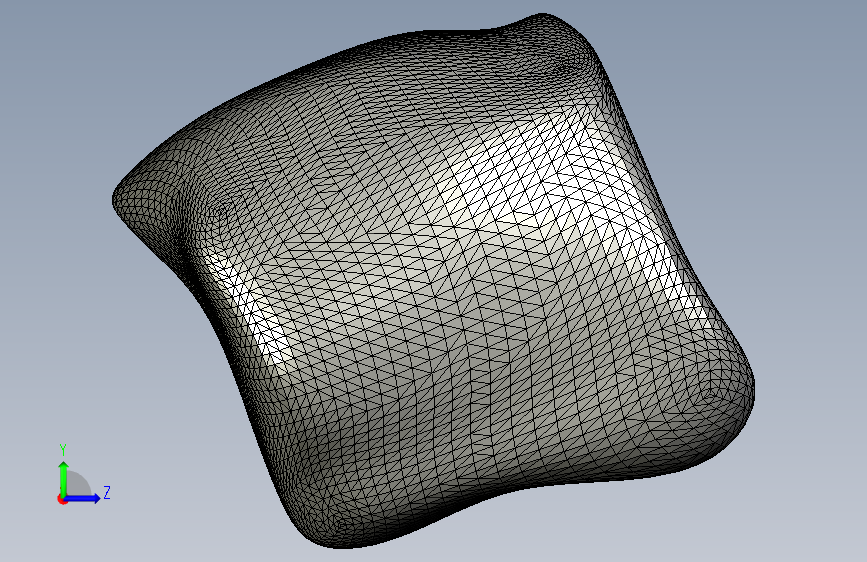Click the blue Z axis arrow of the triad
Viewport: 867px width, 562px height.
coord(83,498)
